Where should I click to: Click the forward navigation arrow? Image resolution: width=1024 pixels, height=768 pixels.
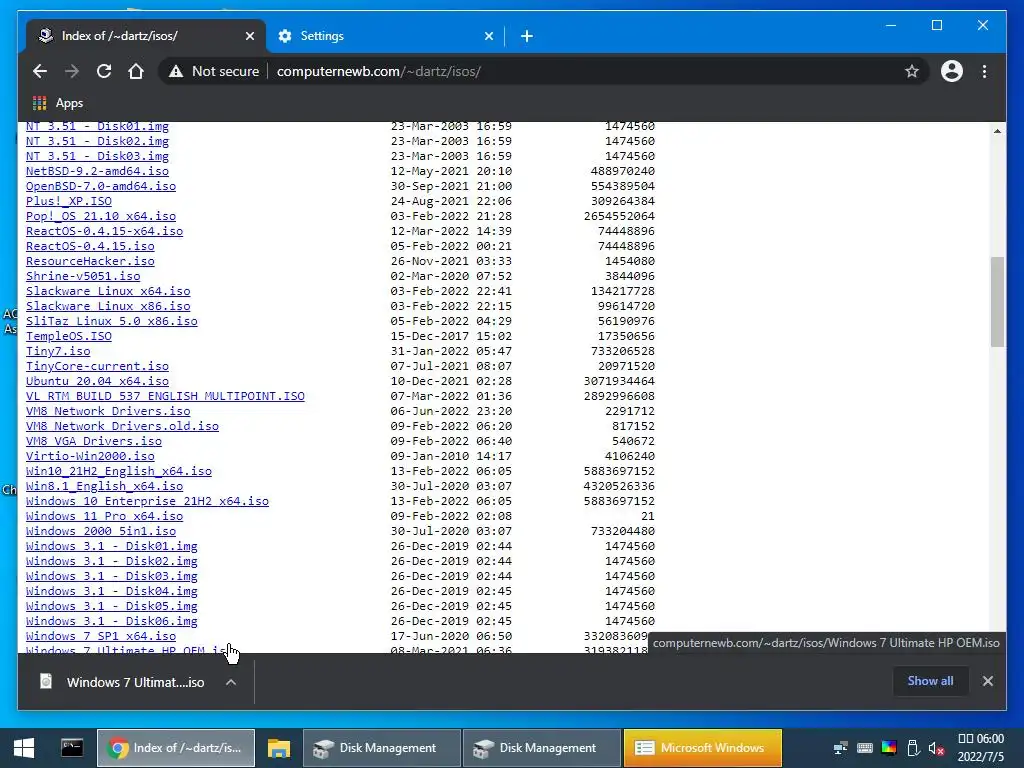(x=72, y=71)
